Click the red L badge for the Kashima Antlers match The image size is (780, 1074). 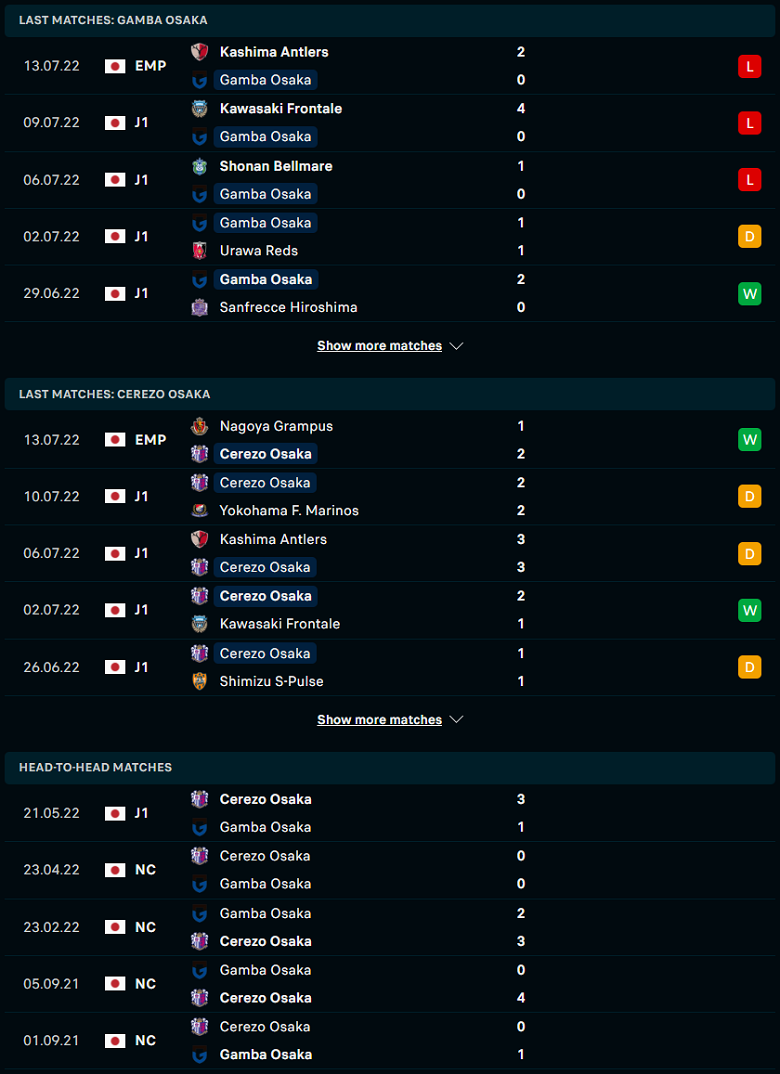click(749, 66)
